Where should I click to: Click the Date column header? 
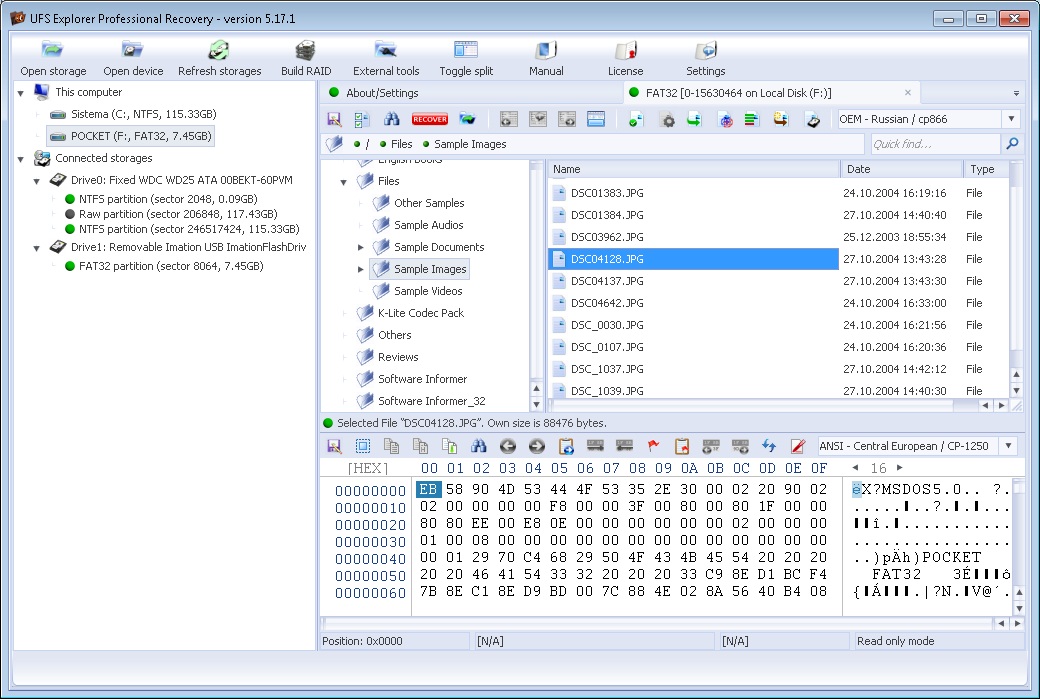coord(902,169)
